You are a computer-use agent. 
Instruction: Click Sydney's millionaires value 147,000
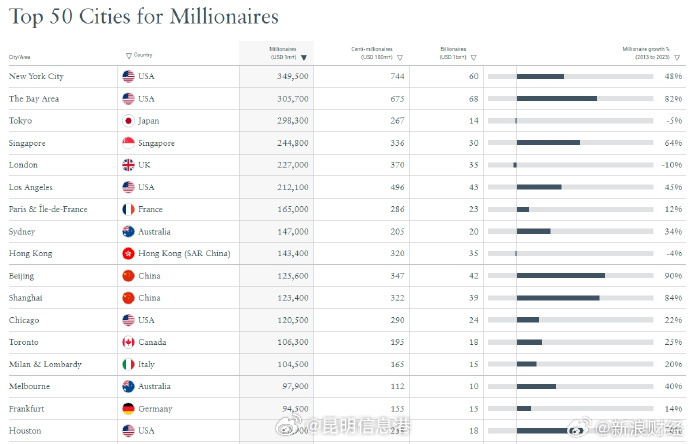point(290,232)
